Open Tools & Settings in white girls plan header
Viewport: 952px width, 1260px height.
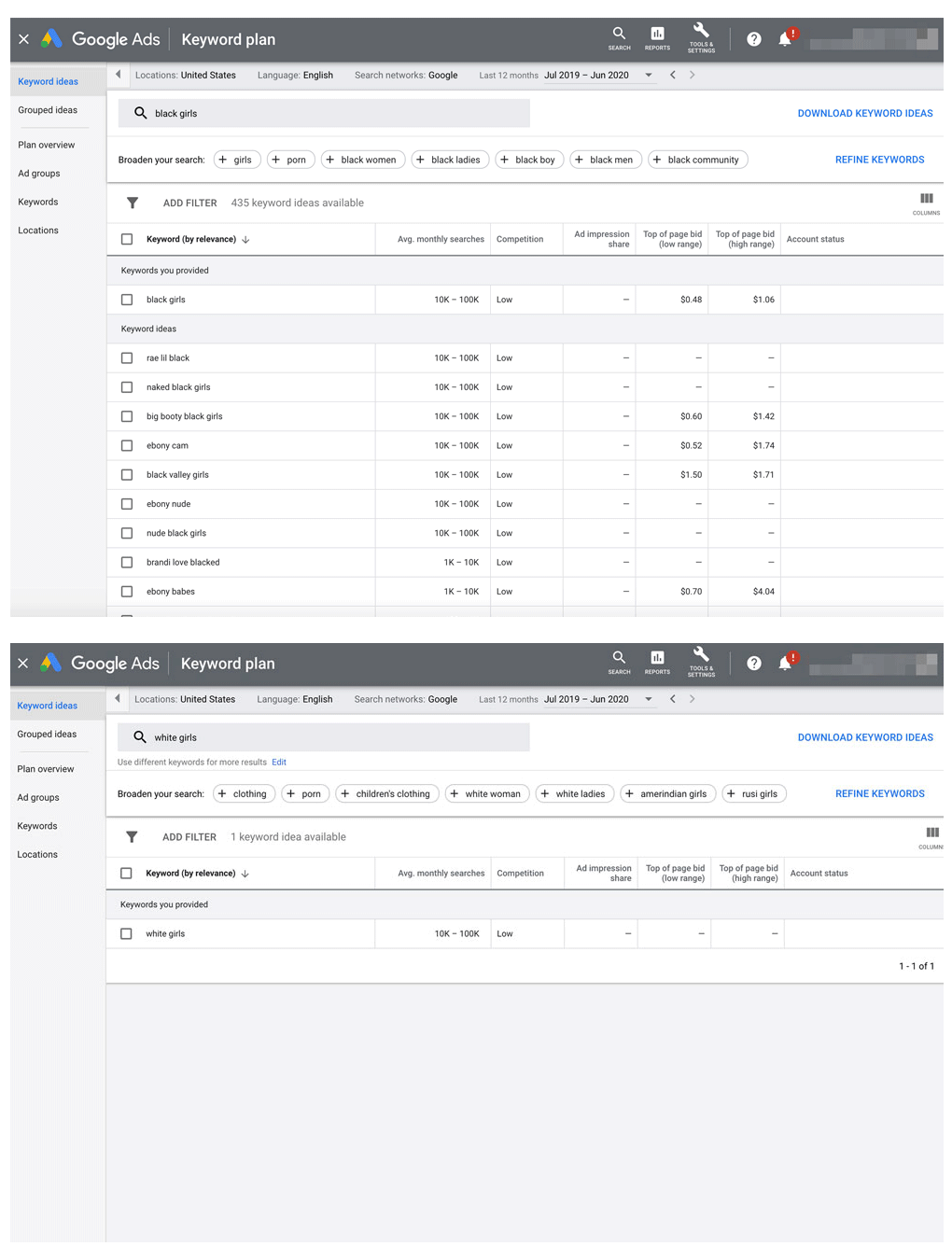[701, 663]
